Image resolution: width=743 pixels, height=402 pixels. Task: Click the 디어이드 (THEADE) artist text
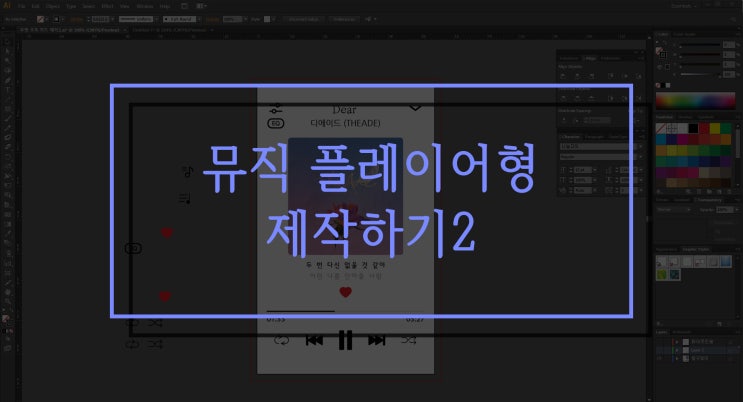point(345,123)
